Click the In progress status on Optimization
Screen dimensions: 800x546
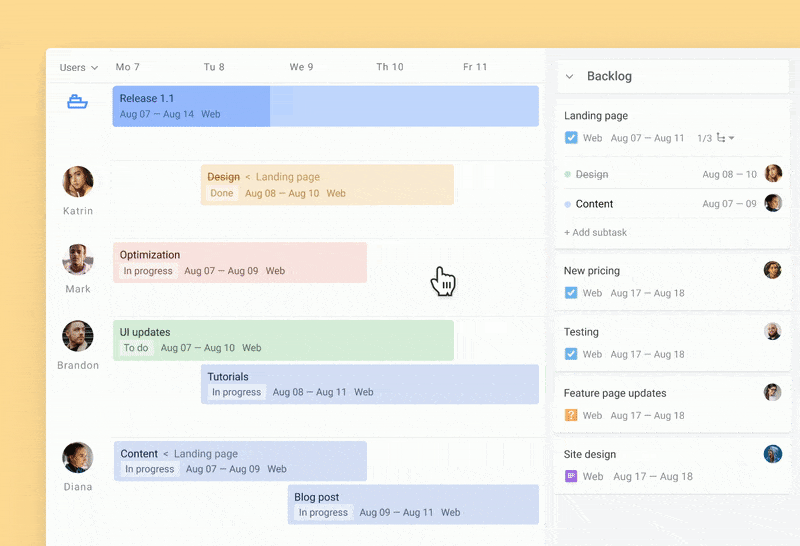click(x=148, y=271)
